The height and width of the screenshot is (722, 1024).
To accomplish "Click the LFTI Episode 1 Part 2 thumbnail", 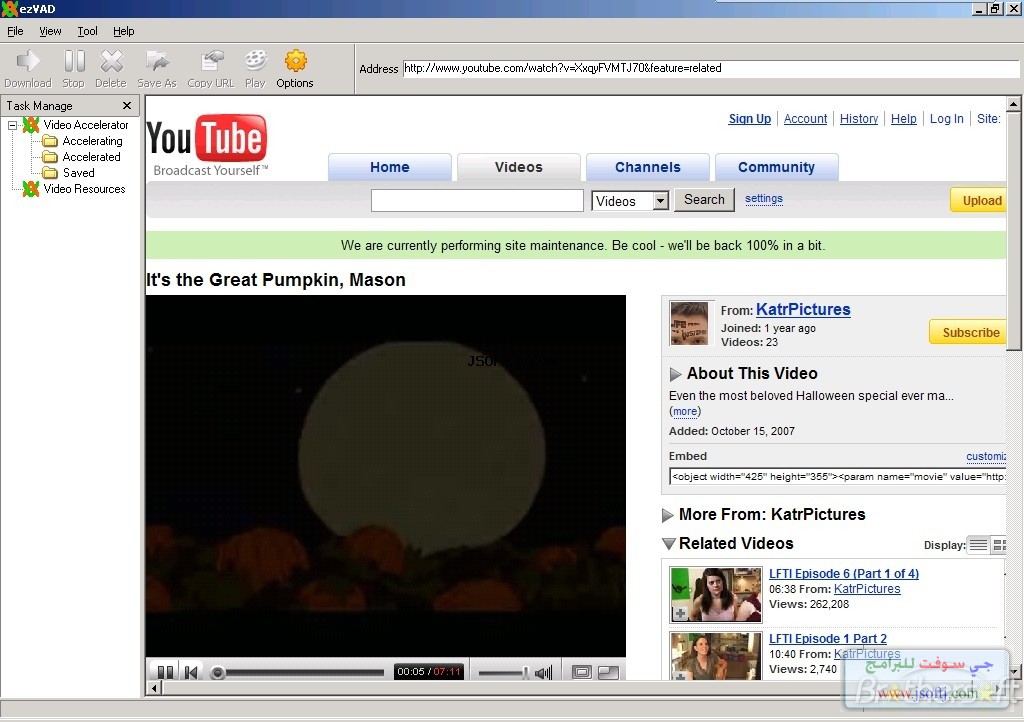I will pyautogui.click(x=716, y=656).
